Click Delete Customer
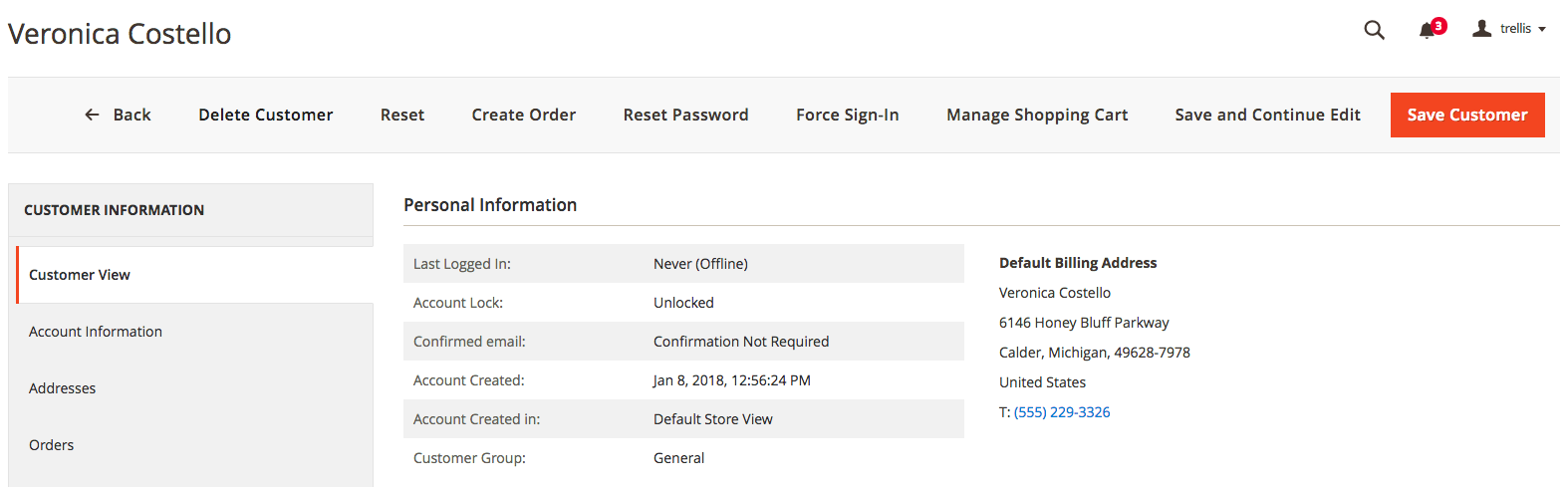This screenshot has height=487, width=1568. click(x=266, y=115)
